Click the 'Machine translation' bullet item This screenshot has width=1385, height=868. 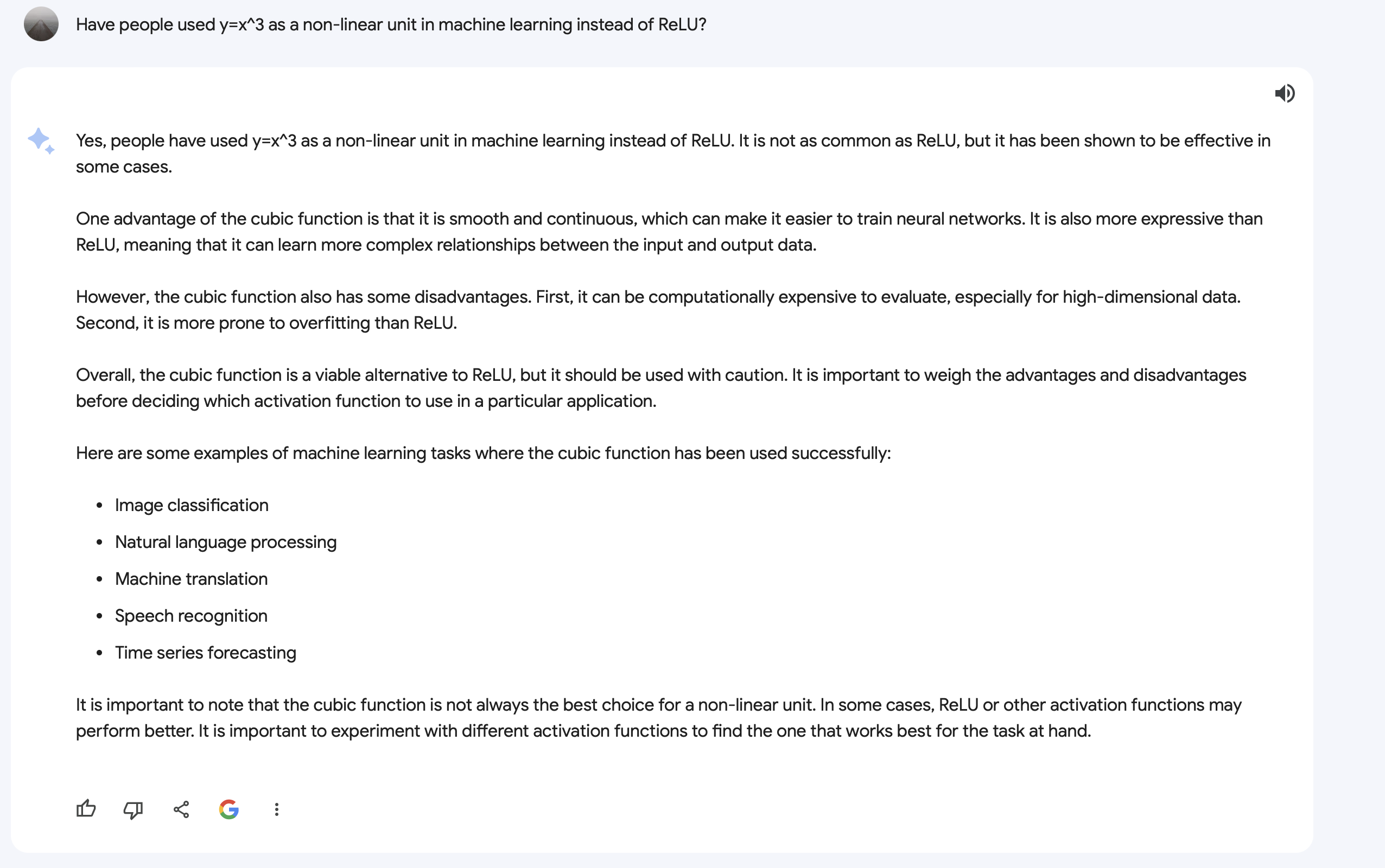point(191,579)
